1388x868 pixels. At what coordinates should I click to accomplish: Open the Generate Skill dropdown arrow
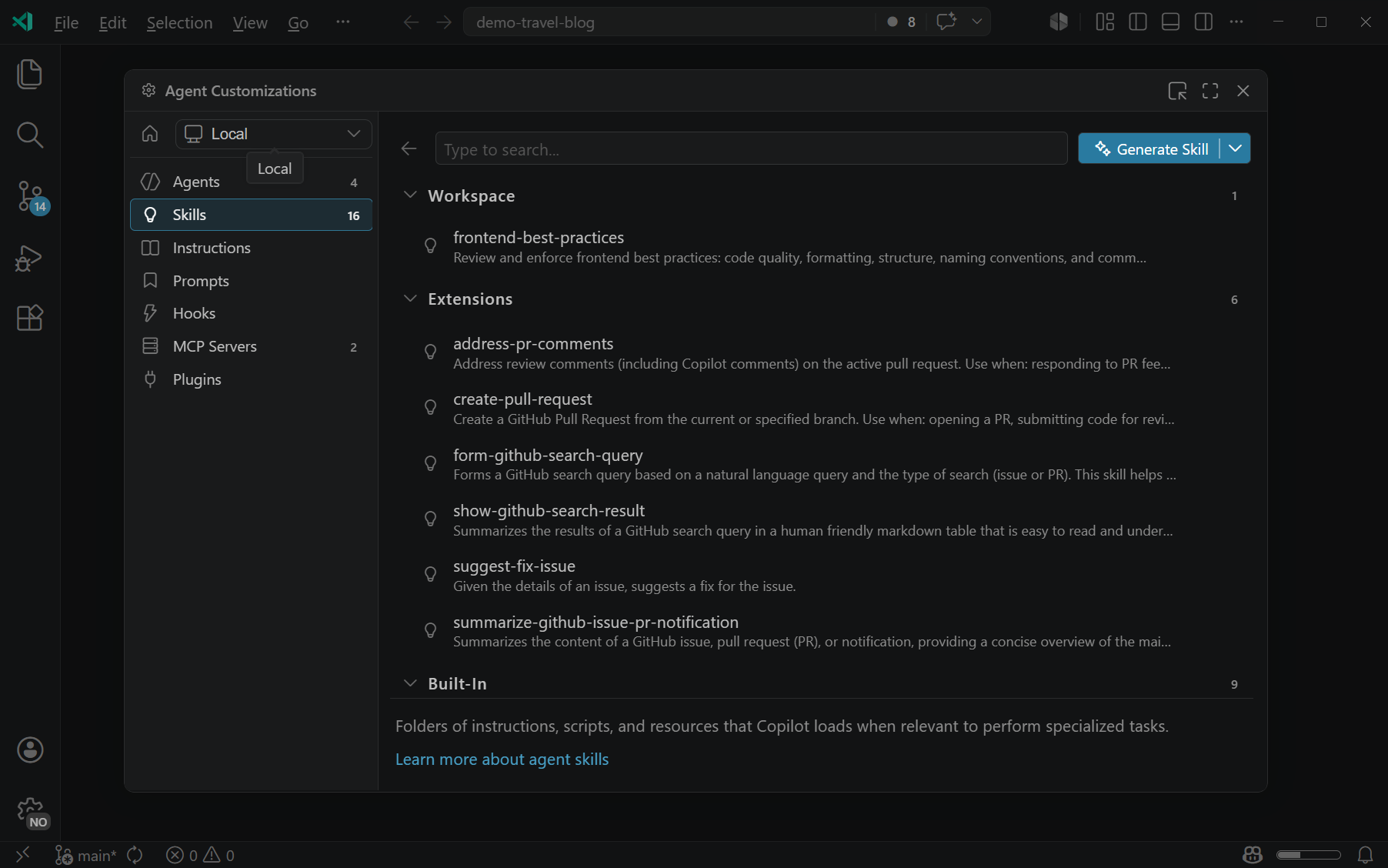[x=1236, y=148]
